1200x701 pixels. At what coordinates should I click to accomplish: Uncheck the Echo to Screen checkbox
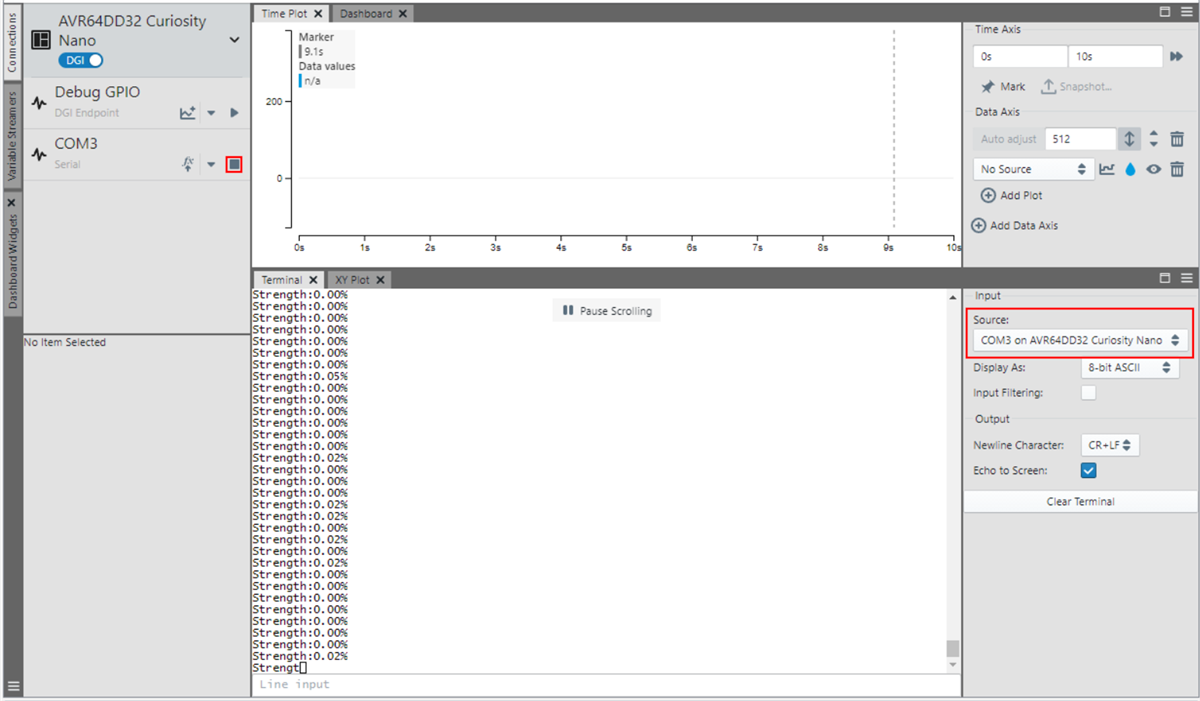pyautogui.click(x=1088, y=470)
